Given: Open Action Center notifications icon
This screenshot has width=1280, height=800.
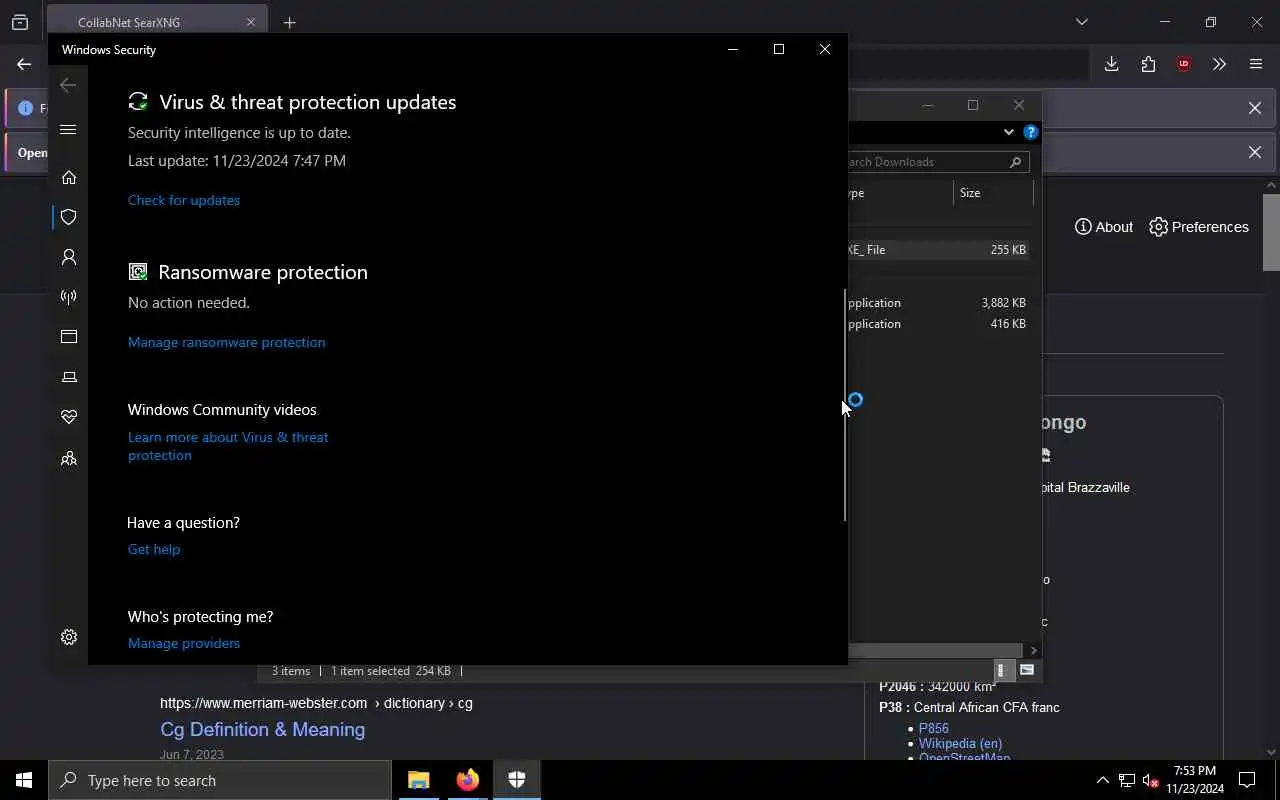Looking at the screenshot, I should tap(1247, 780).
